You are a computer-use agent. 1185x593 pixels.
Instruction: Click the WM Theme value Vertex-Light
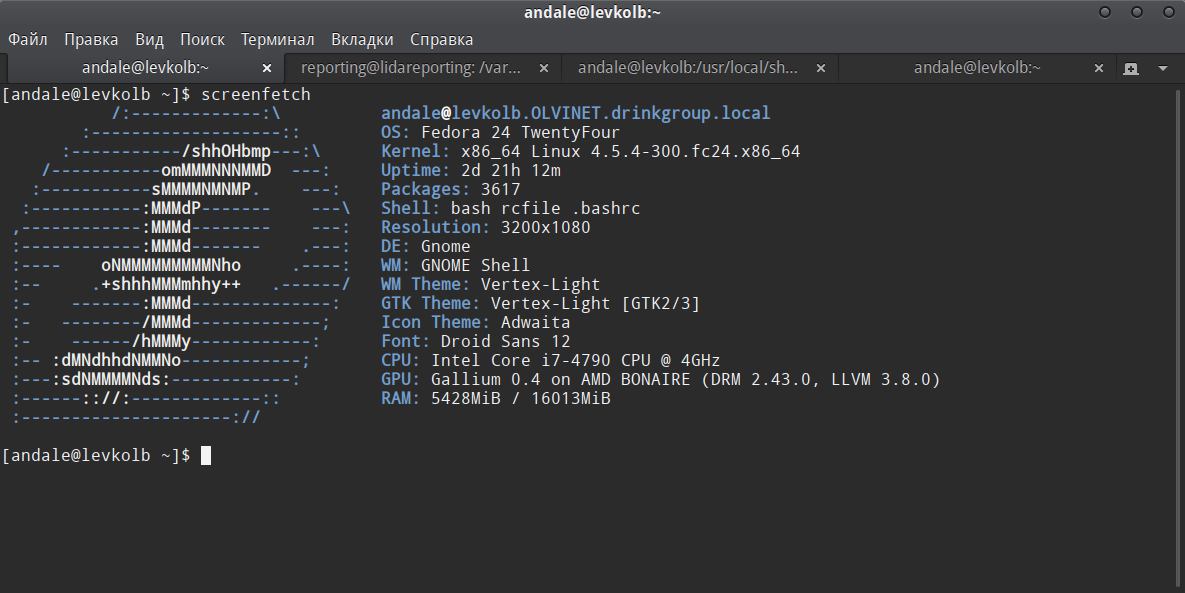(540, 284)
